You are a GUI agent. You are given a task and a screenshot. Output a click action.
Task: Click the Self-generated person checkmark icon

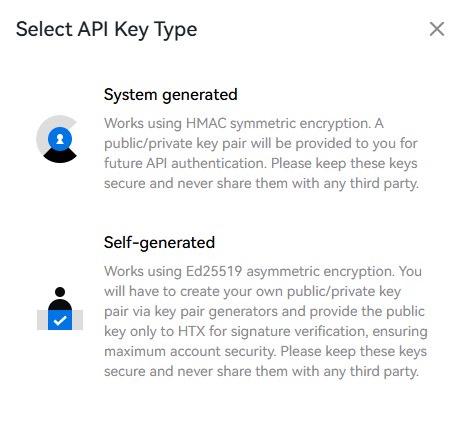pyautogui.click(x=60, y=309)
